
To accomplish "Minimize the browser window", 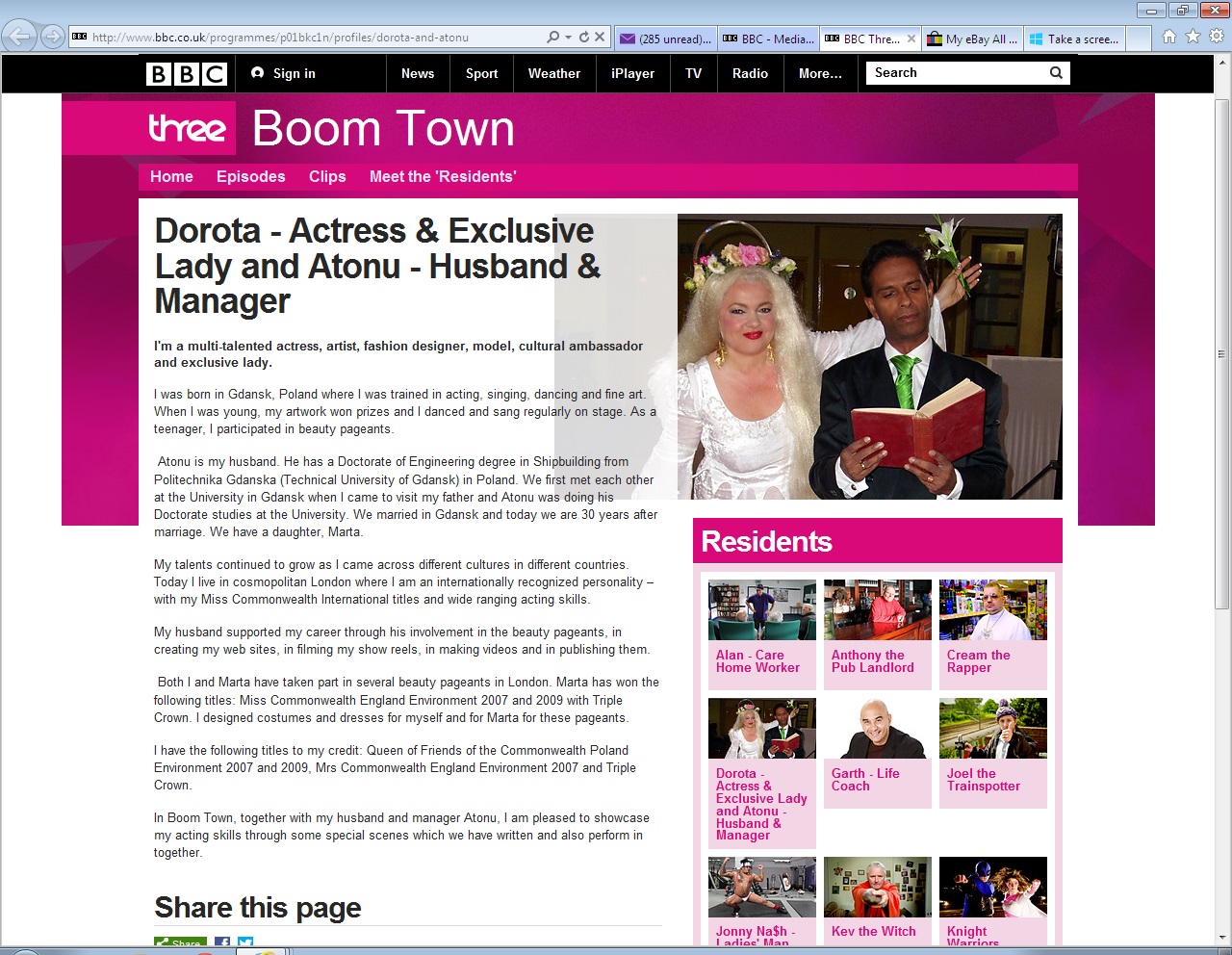I will (x=1151, y=11).
